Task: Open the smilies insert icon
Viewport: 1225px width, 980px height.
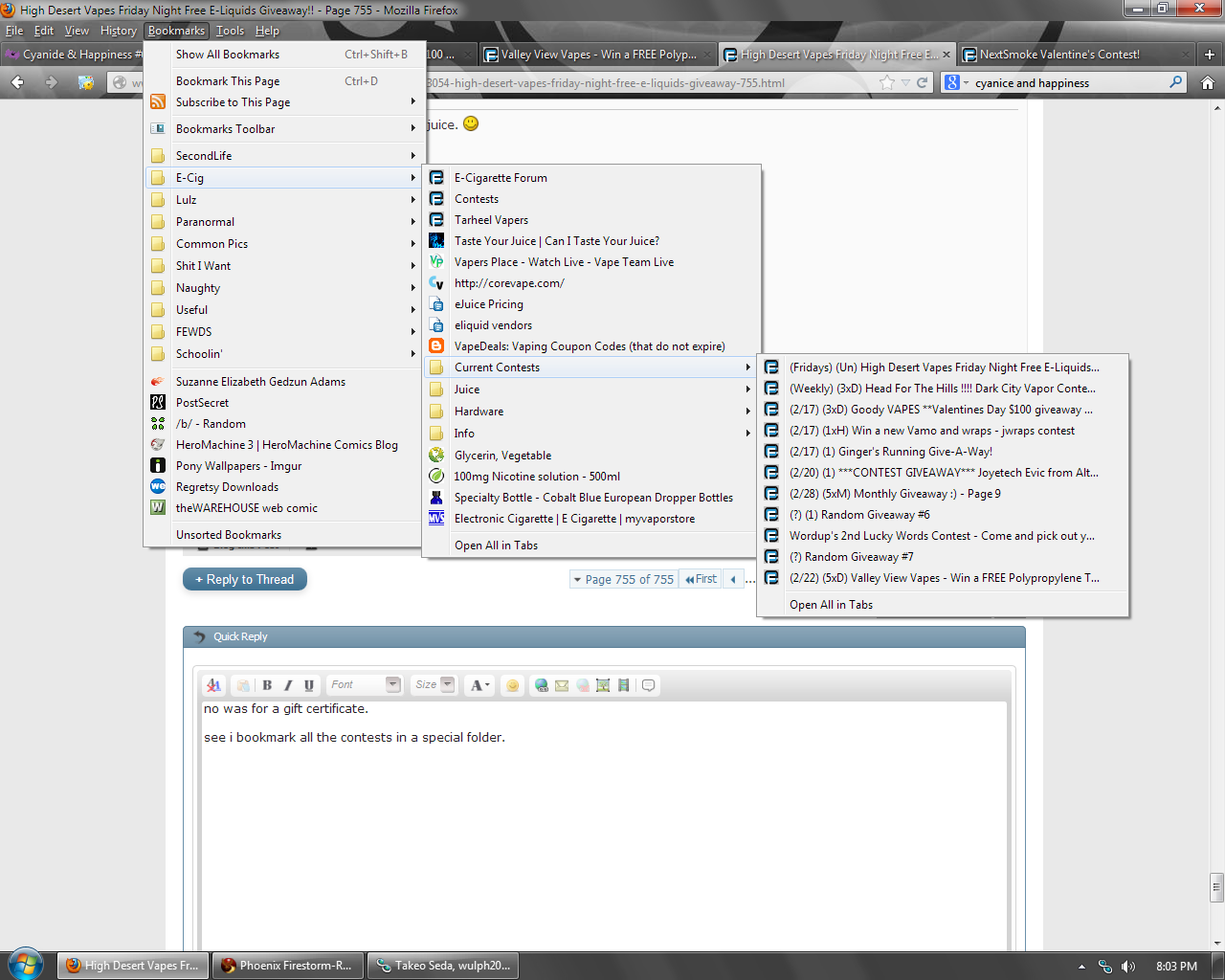Action: [x=513, y=685]
